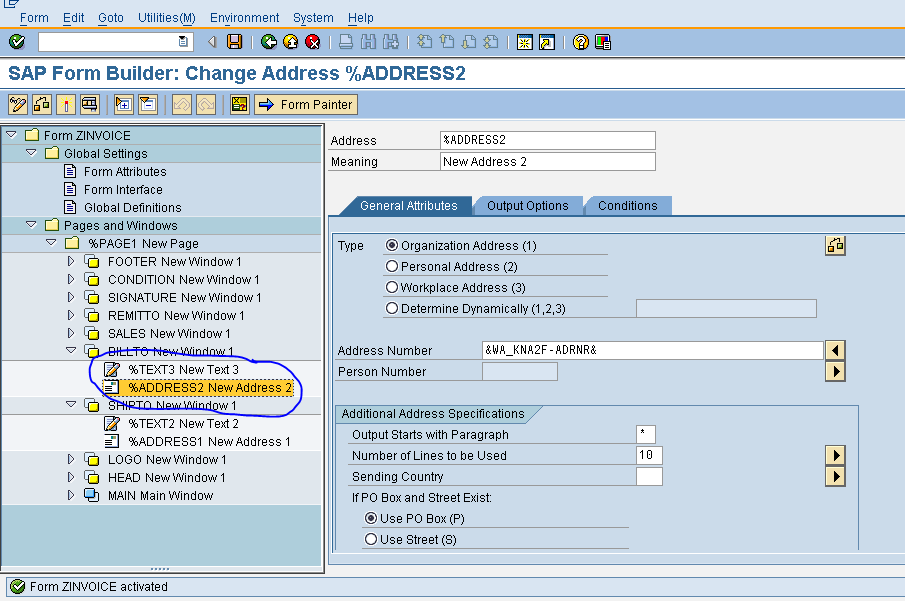
Task: Save the form using the disk icon
Action: click(236, 41)
